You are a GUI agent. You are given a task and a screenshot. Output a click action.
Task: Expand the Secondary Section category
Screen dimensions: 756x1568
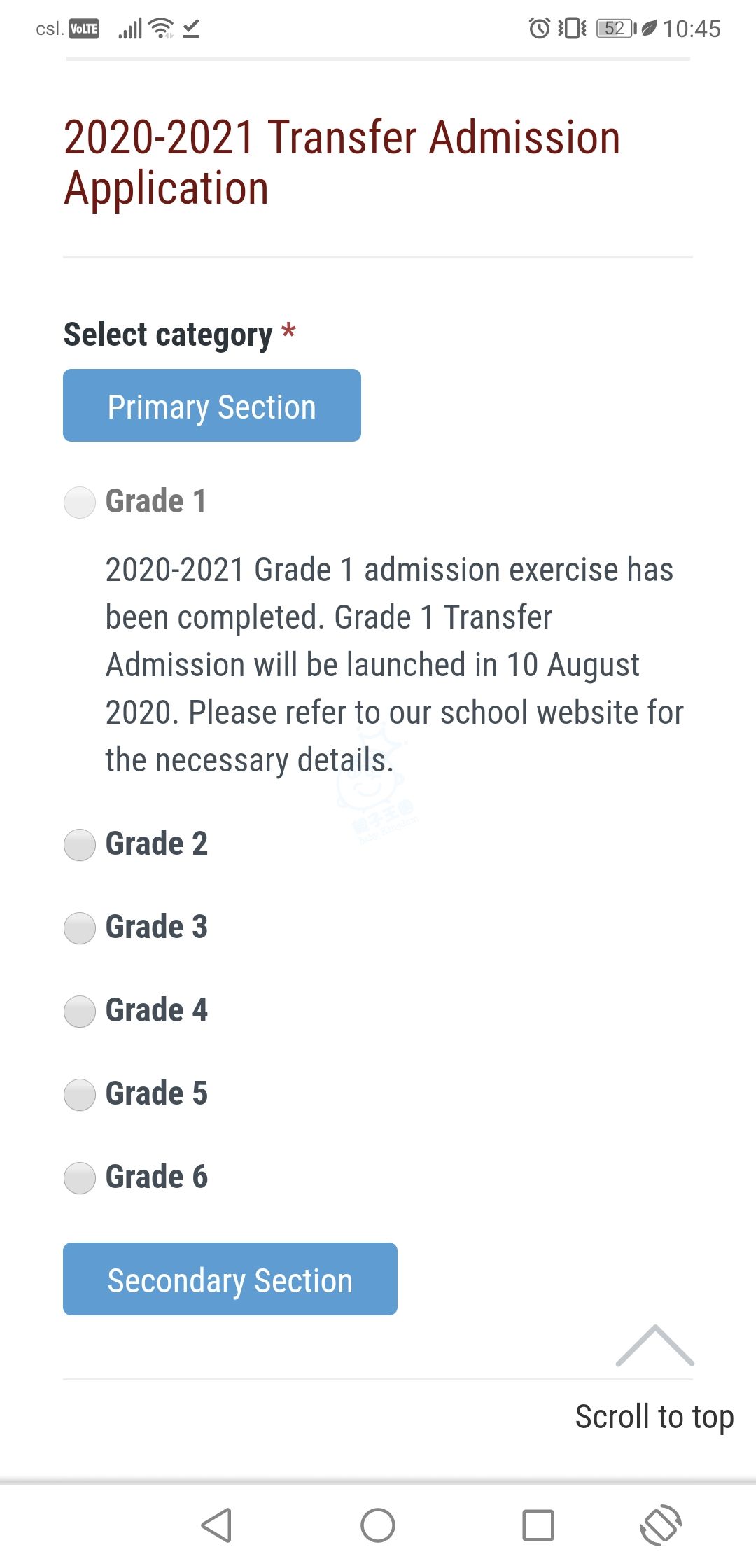pyautogui.click(x=230, y=1279)
